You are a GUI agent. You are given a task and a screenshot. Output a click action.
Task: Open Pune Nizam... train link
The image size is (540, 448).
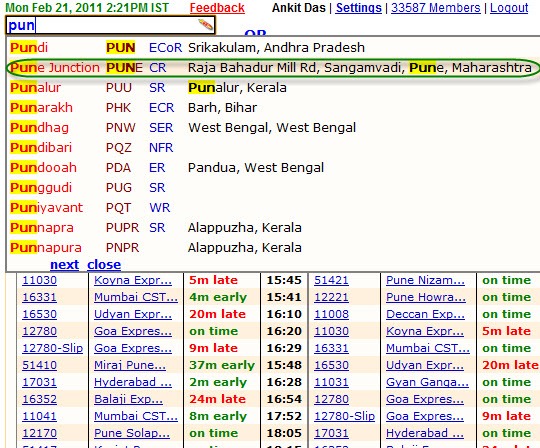coord(425,280)
